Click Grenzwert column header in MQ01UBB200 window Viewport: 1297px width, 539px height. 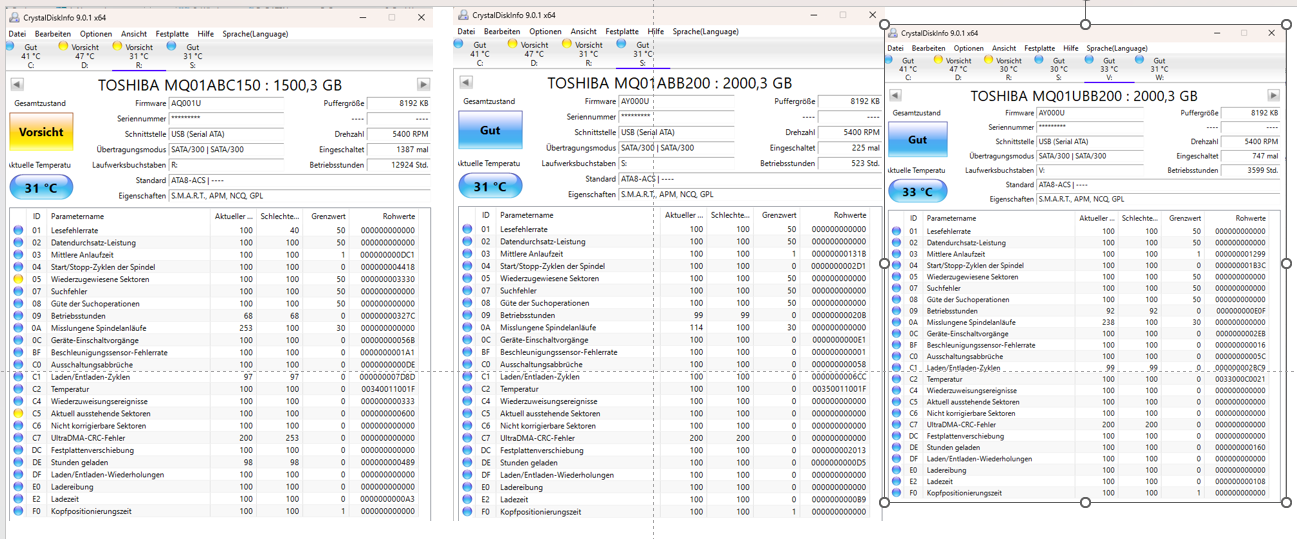tap(1185, 218)
